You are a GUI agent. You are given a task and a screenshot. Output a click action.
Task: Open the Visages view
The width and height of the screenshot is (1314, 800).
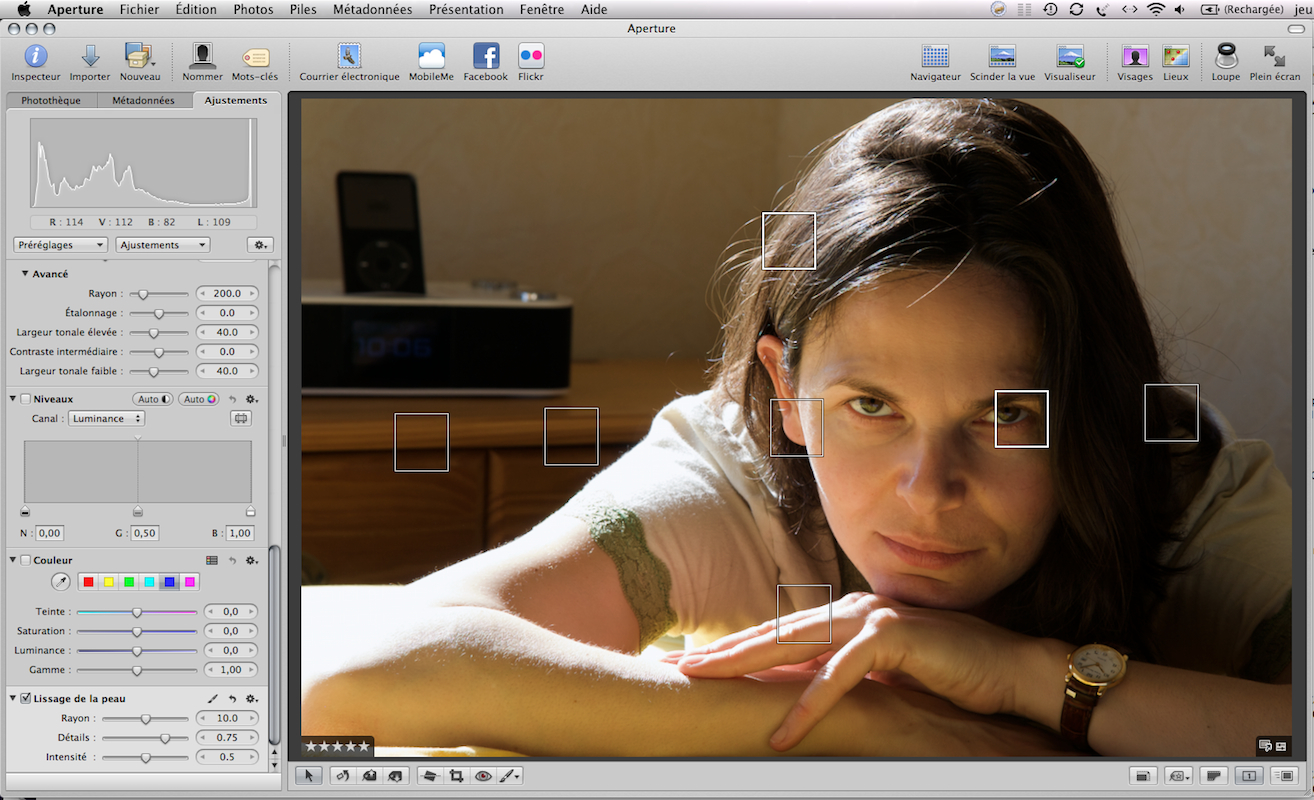[1135, 62]
